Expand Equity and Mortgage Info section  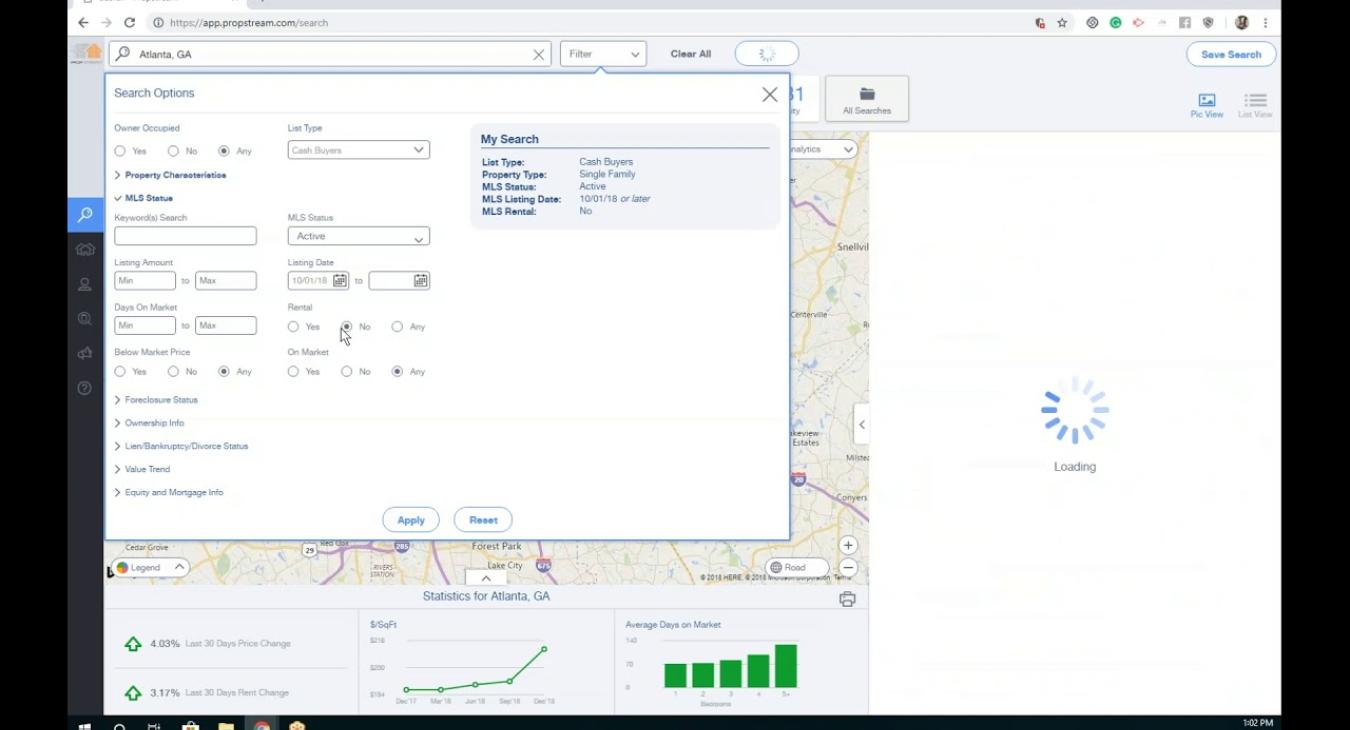coord(169,492)
